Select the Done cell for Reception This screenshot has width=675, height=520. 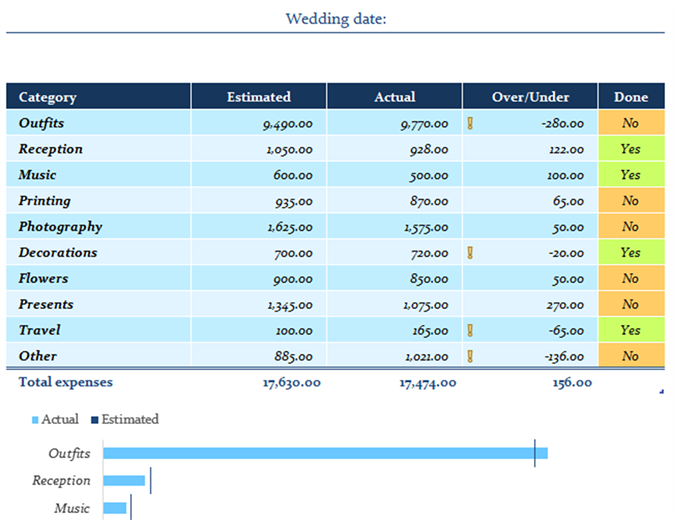[x=630, y=149]
